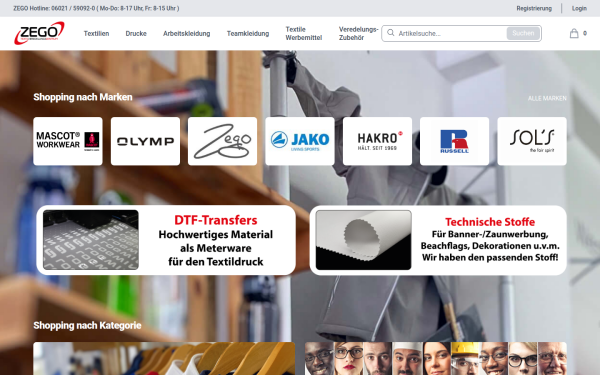Click the cart item count number
Image resolution: width=600 pixels, height=375 pixels.
pos(585,34)
